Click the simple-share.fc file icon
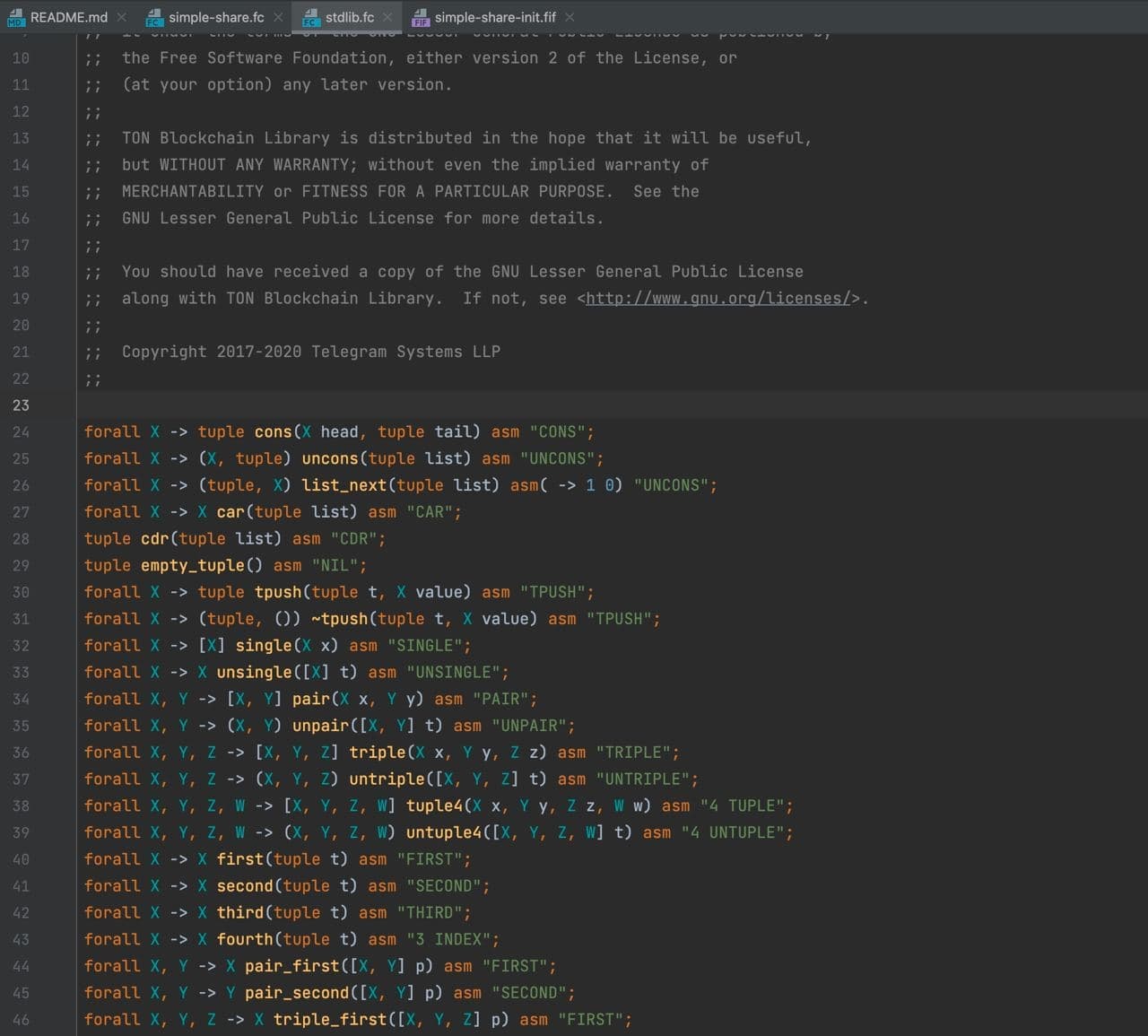The width and height of the screenshot is (1148, 1036). coord(154,17)
